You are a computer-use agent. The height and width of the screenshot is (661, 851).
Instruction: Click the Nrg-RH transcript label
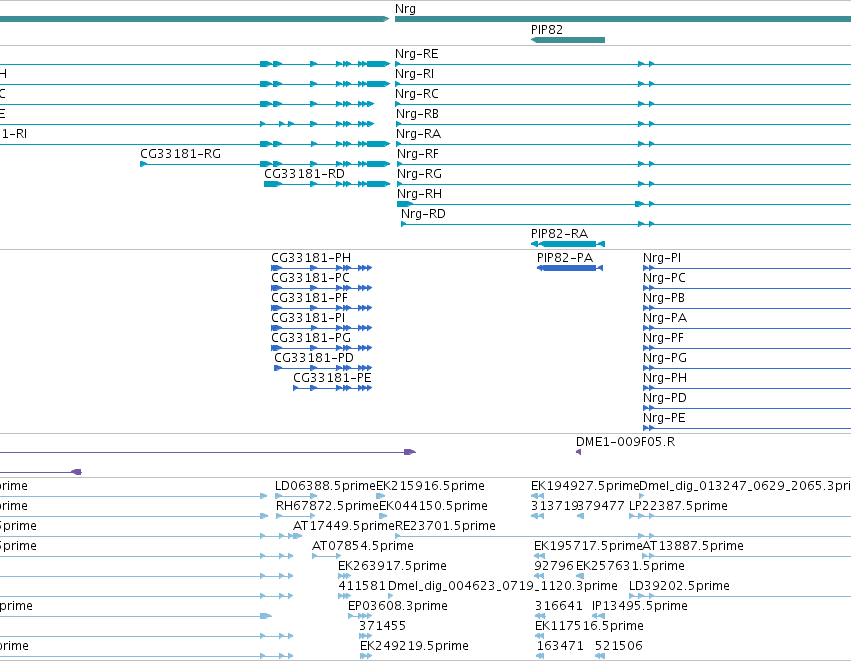[419, 194]
